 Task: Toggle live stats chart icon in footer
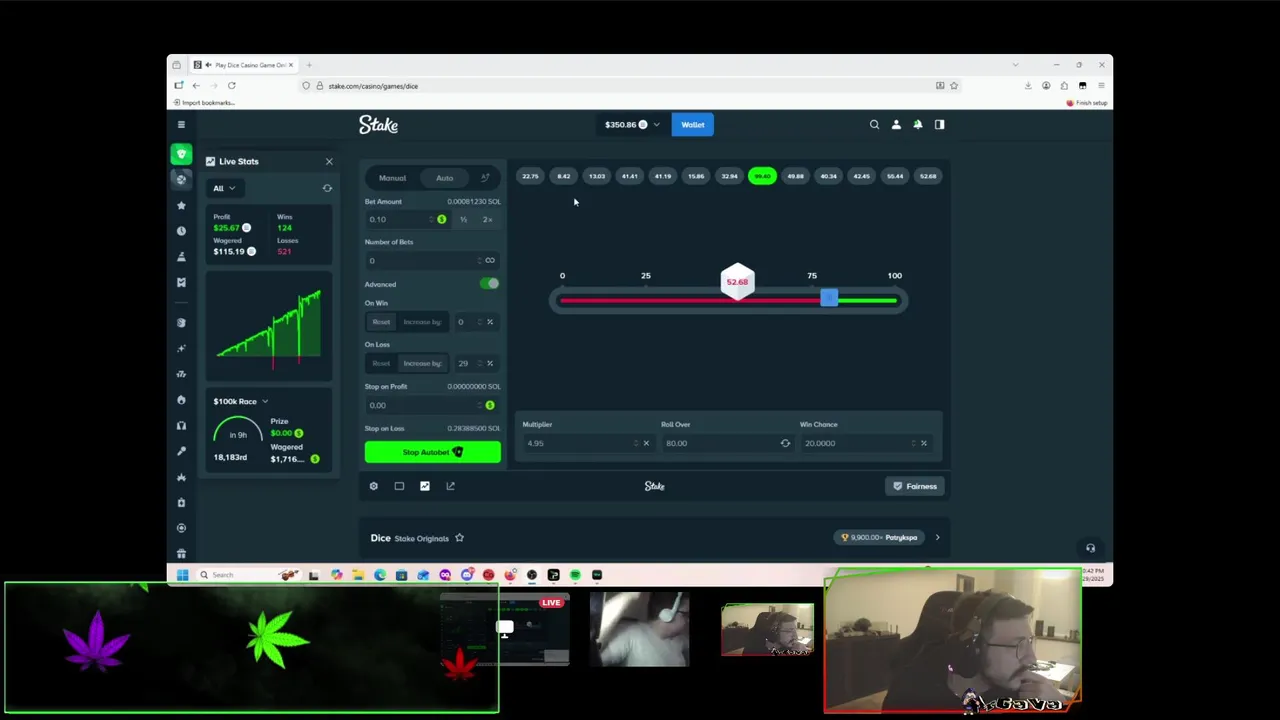[x=425, y=486]
